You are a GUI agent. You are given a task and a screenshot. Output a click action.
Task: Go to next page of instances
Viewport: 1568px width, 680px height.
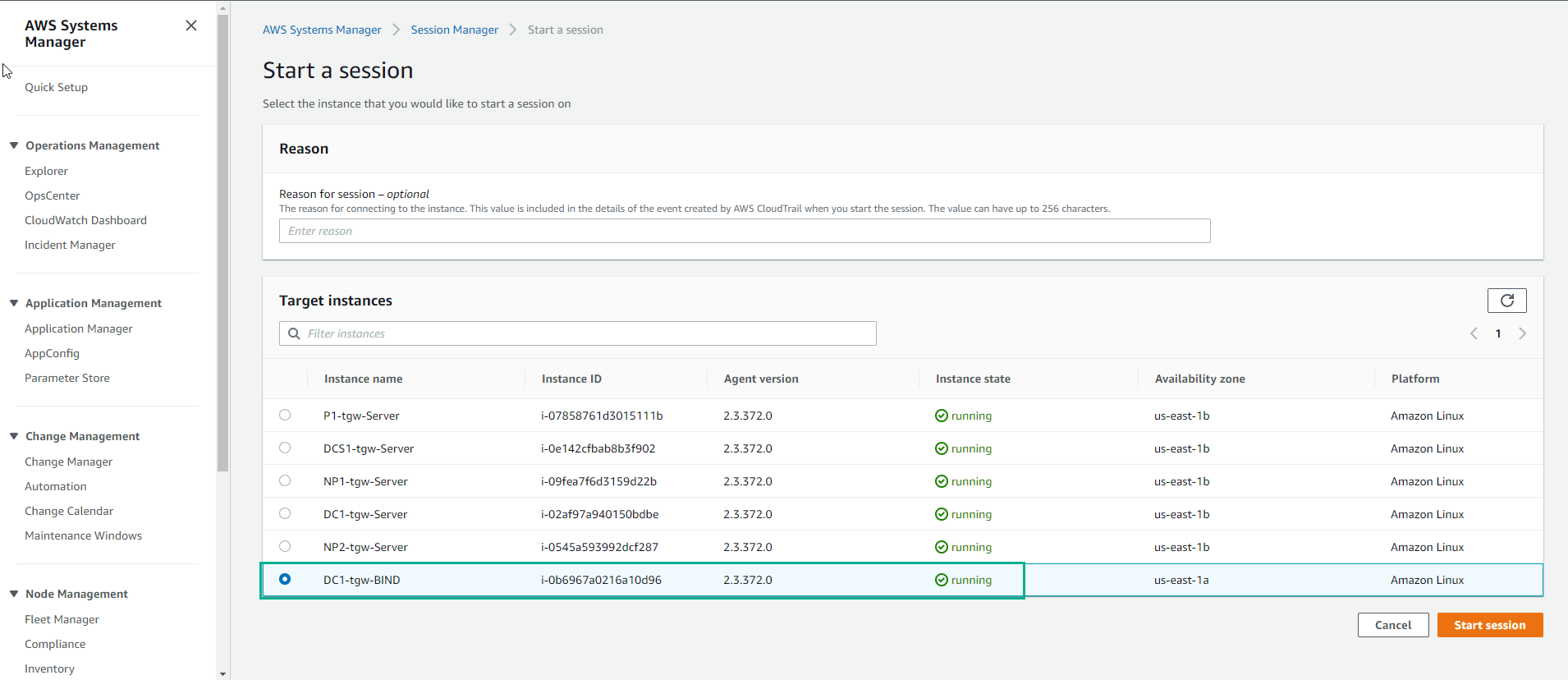[x=1522, y=333]
